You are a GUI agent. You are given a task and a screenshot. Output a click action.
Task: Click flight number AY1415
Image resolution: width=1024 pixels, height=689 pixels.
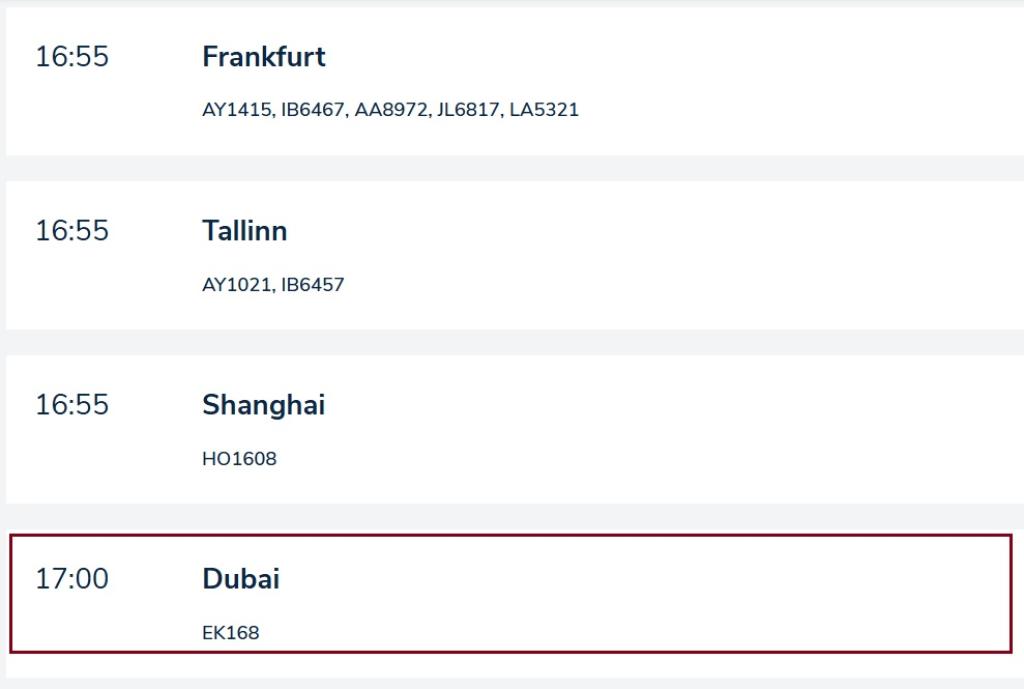pos(236,110)
